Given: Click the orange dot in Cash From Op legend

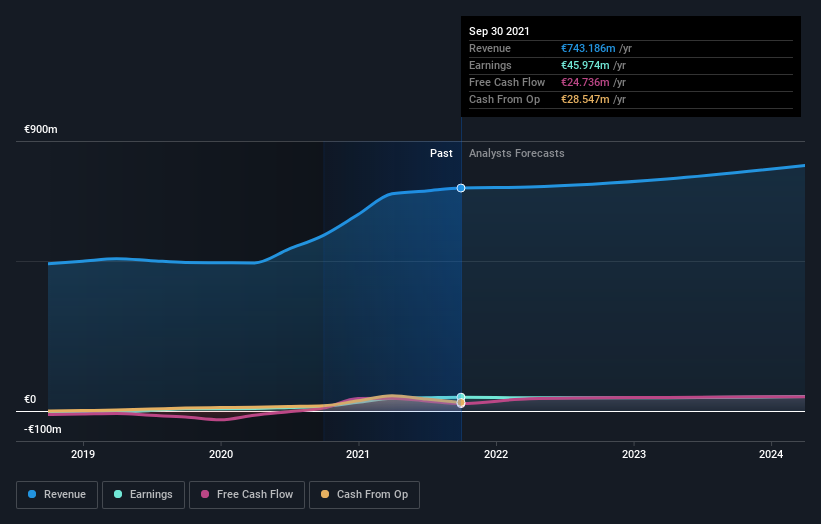Looking at the screenshot, I should coord(325,494).
